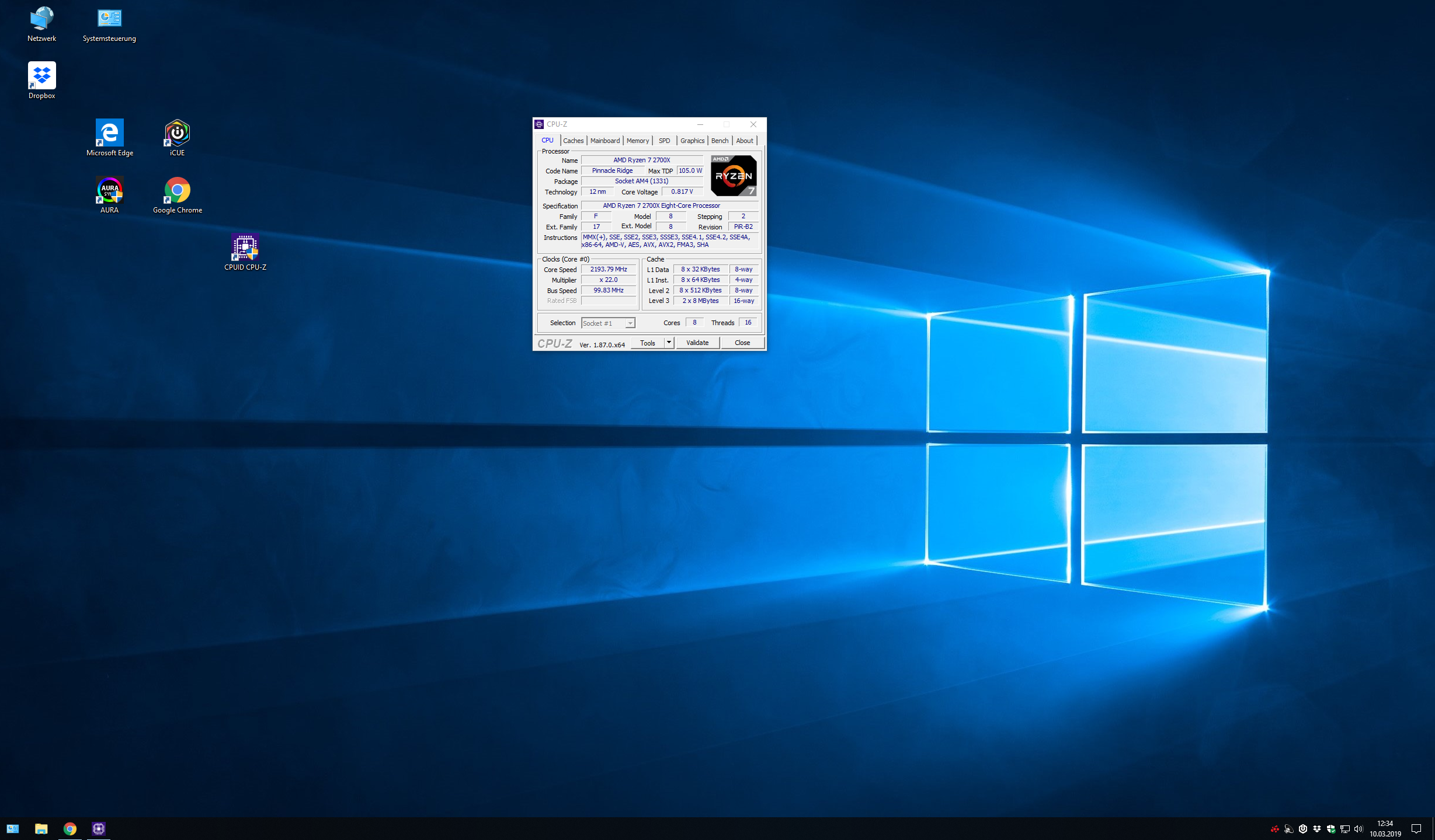Click the Netzwerk desktop icon
Screen dimensions: 1435x840
[41, 19]
